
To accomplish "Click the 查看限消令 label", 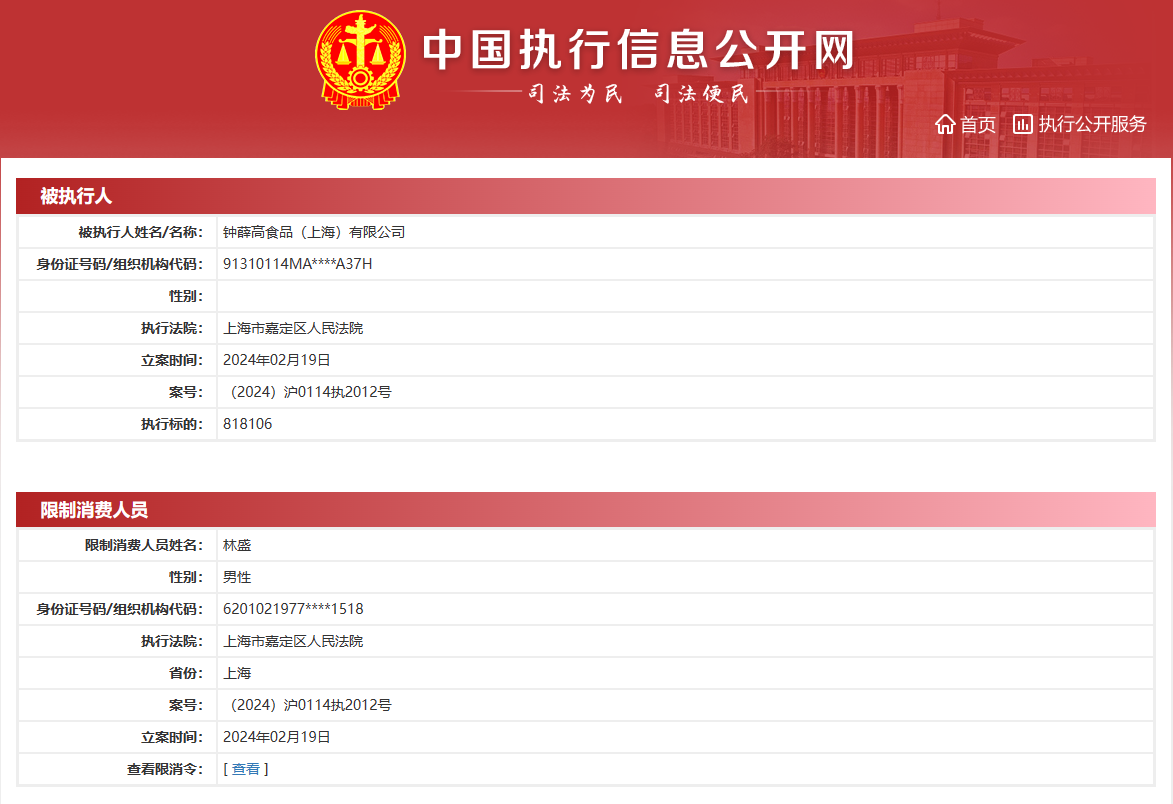I will pyautogui.click(x=165, y=769).
